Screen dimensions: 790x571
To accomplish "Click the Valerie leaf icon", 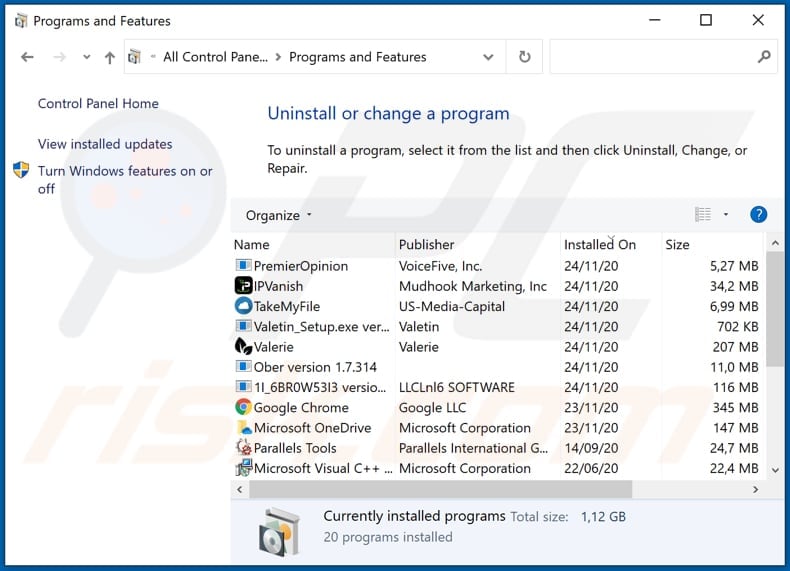I will pyautogui.click(x=243, y=346).
